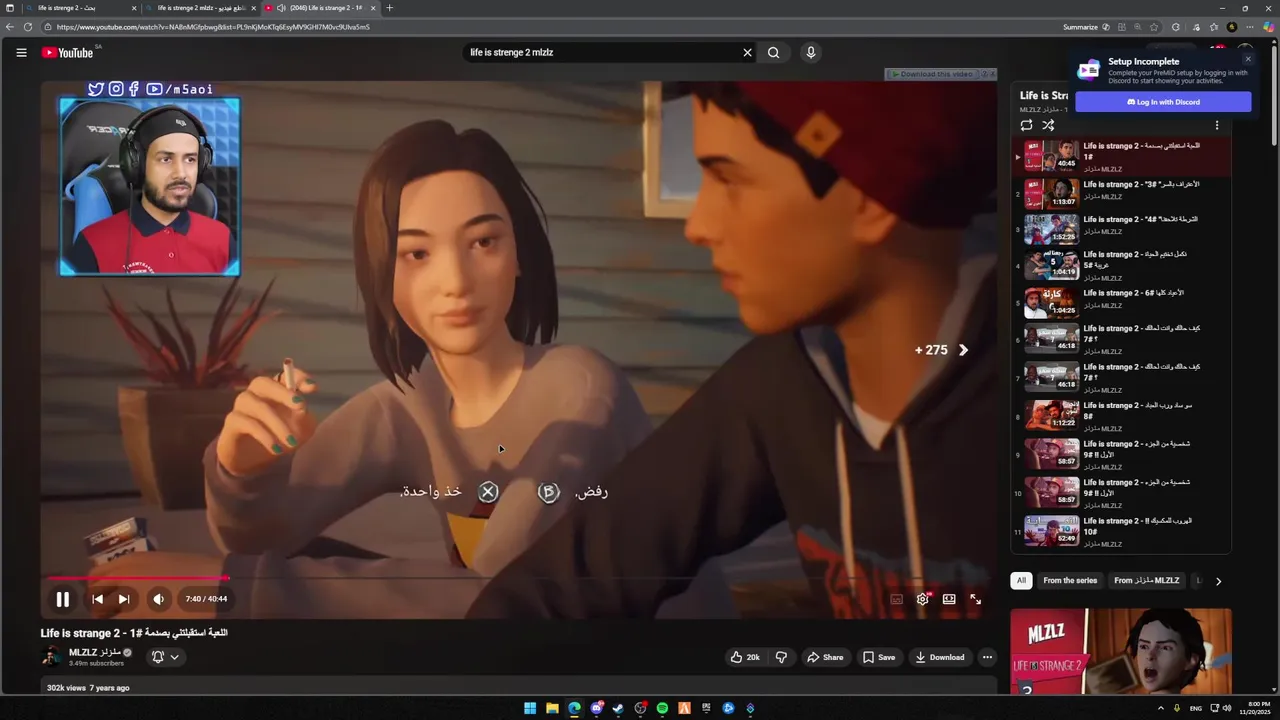1280x720 pixels.
Task: Submit search with magnifier icon
Action: (773, 53)
